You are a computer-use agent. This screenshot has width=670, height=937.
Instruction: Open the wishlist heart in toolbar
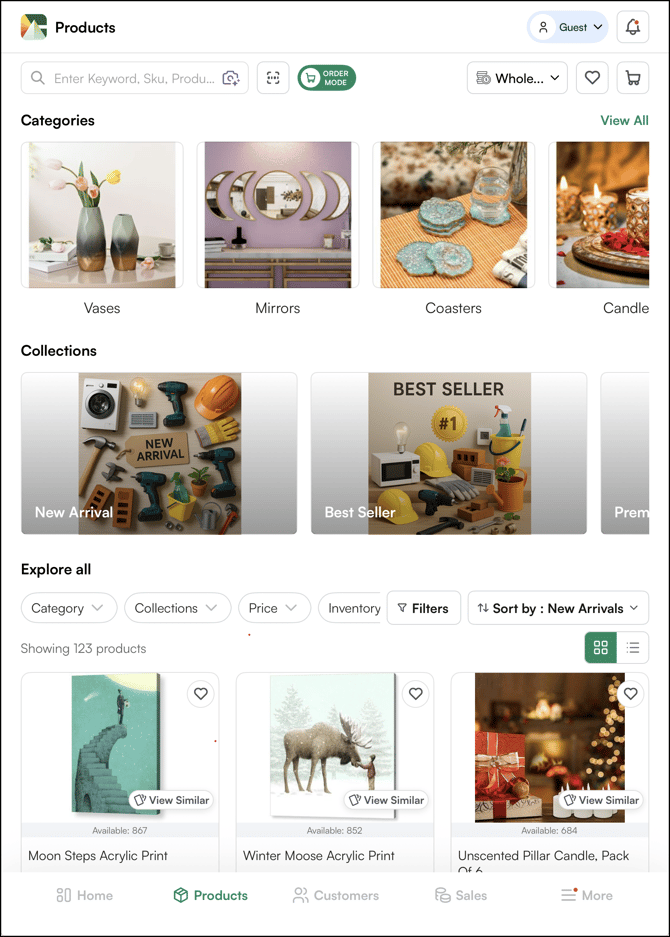(x=592, y=78)
